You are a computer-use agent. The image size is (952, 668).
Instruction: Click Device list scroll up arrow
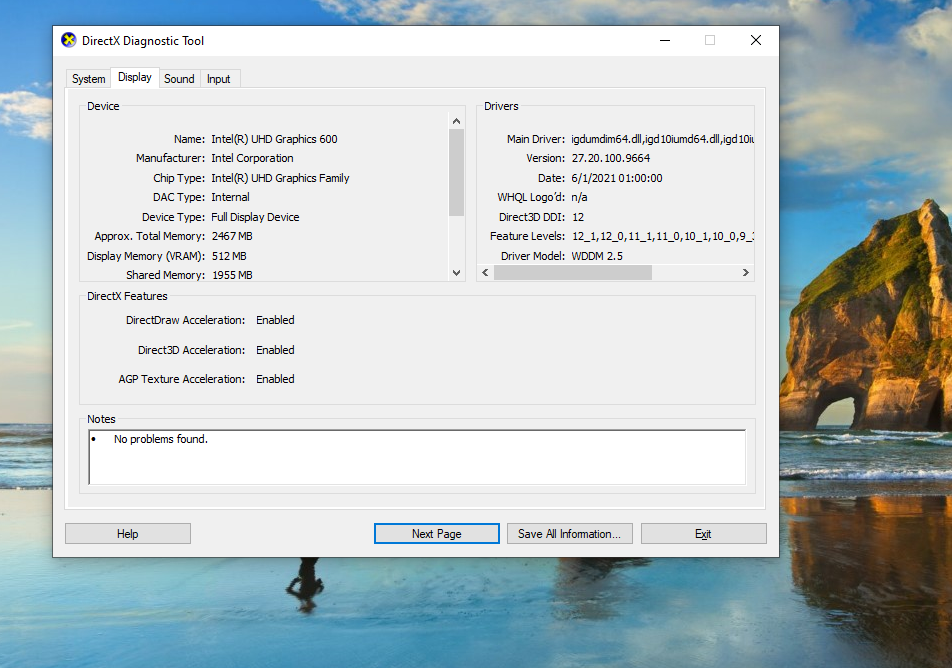[457, 121]
